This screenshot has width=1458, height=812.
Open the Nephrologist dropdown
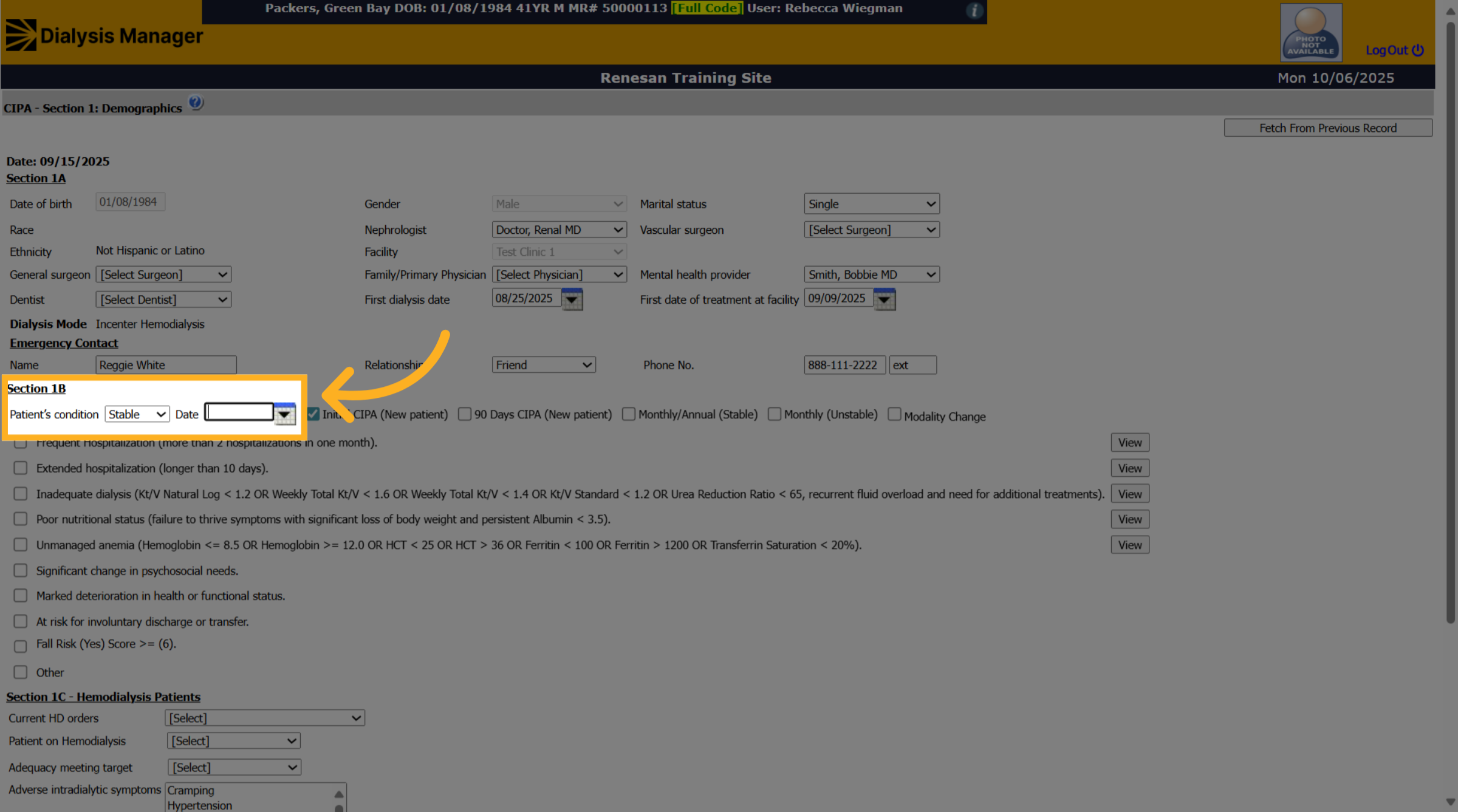pyautogui.click(x=559, y=230)
